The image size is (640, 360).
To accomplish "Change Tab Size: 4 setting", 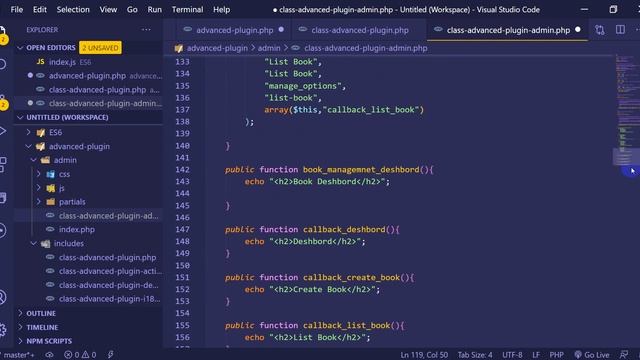I will click(475, 355).
